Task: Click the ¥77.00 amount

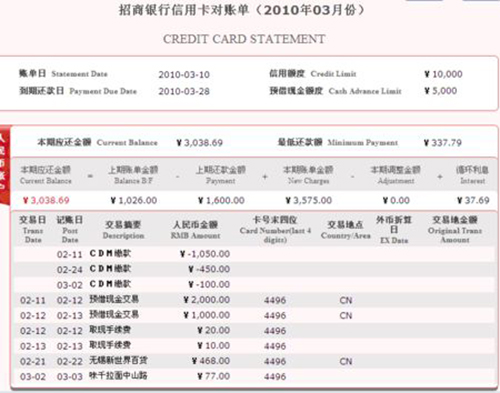Action: click(213, 376)
